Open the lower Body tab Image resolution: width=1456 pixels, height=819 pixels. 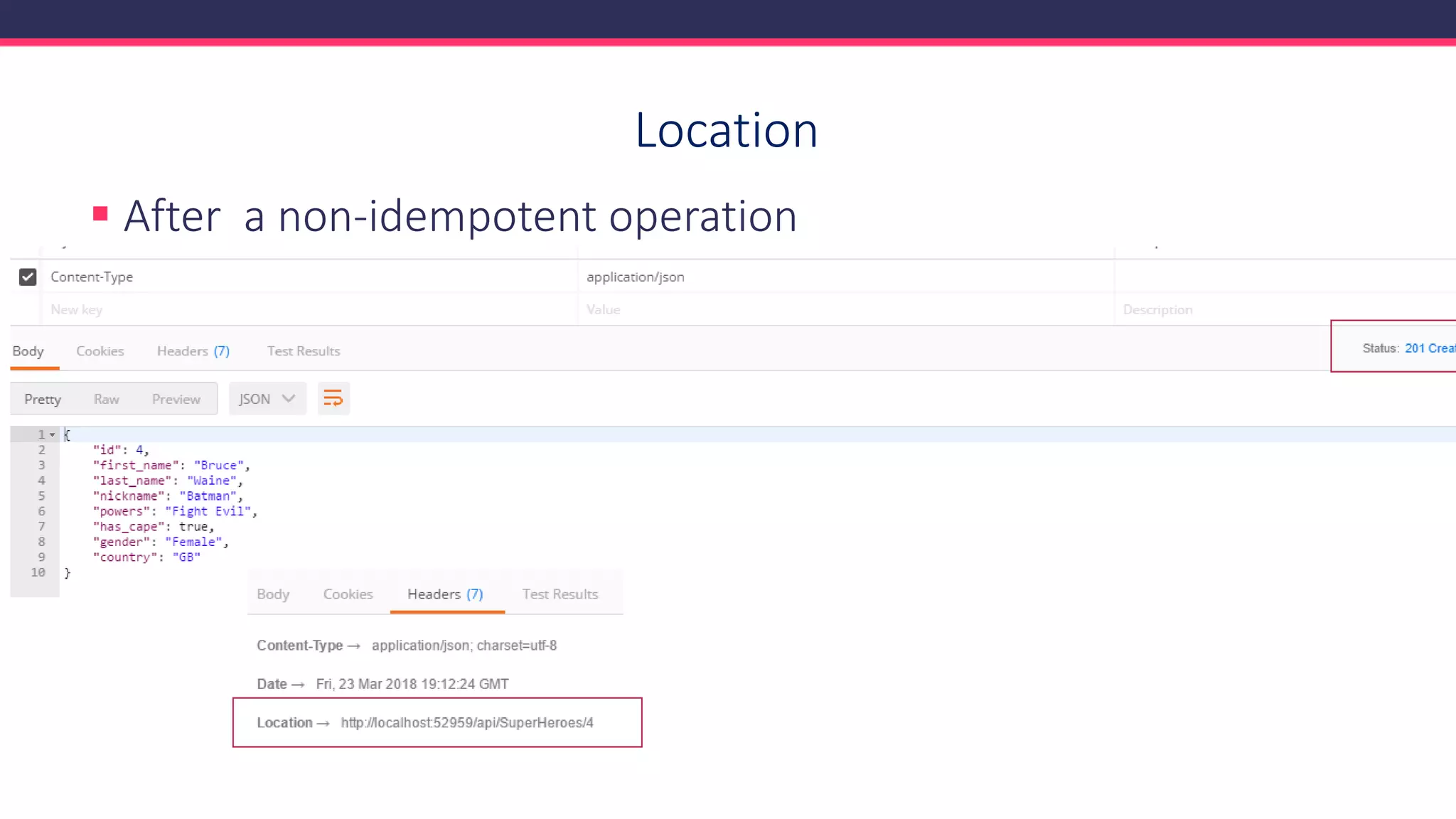tap(273, 594)
